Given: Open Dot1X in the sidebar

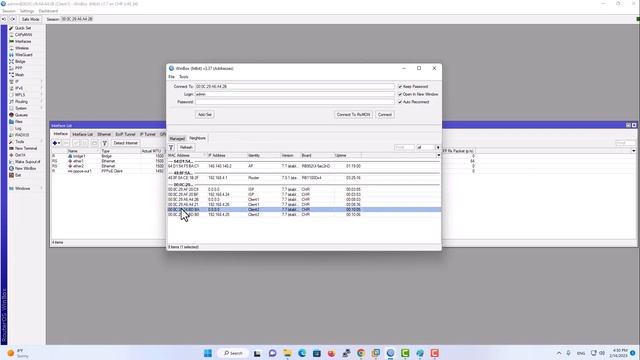Looking at the screenshot, I should pos(20,155).
